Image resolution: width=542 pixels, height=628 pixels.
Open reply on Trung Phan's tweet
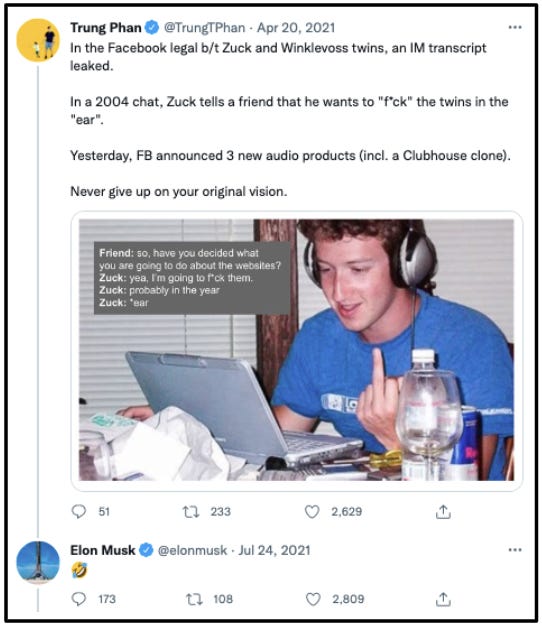[79, 511]
